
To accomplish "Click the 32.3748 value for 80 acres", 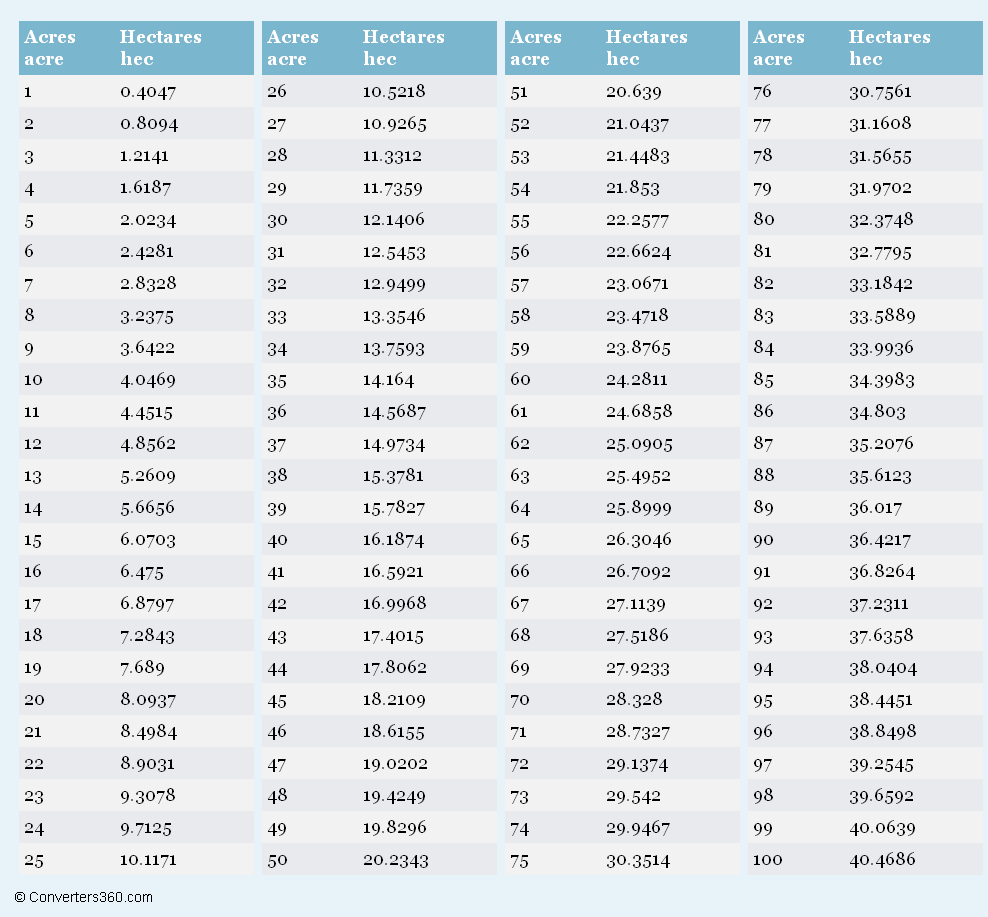I will click(x=881, y=220).
